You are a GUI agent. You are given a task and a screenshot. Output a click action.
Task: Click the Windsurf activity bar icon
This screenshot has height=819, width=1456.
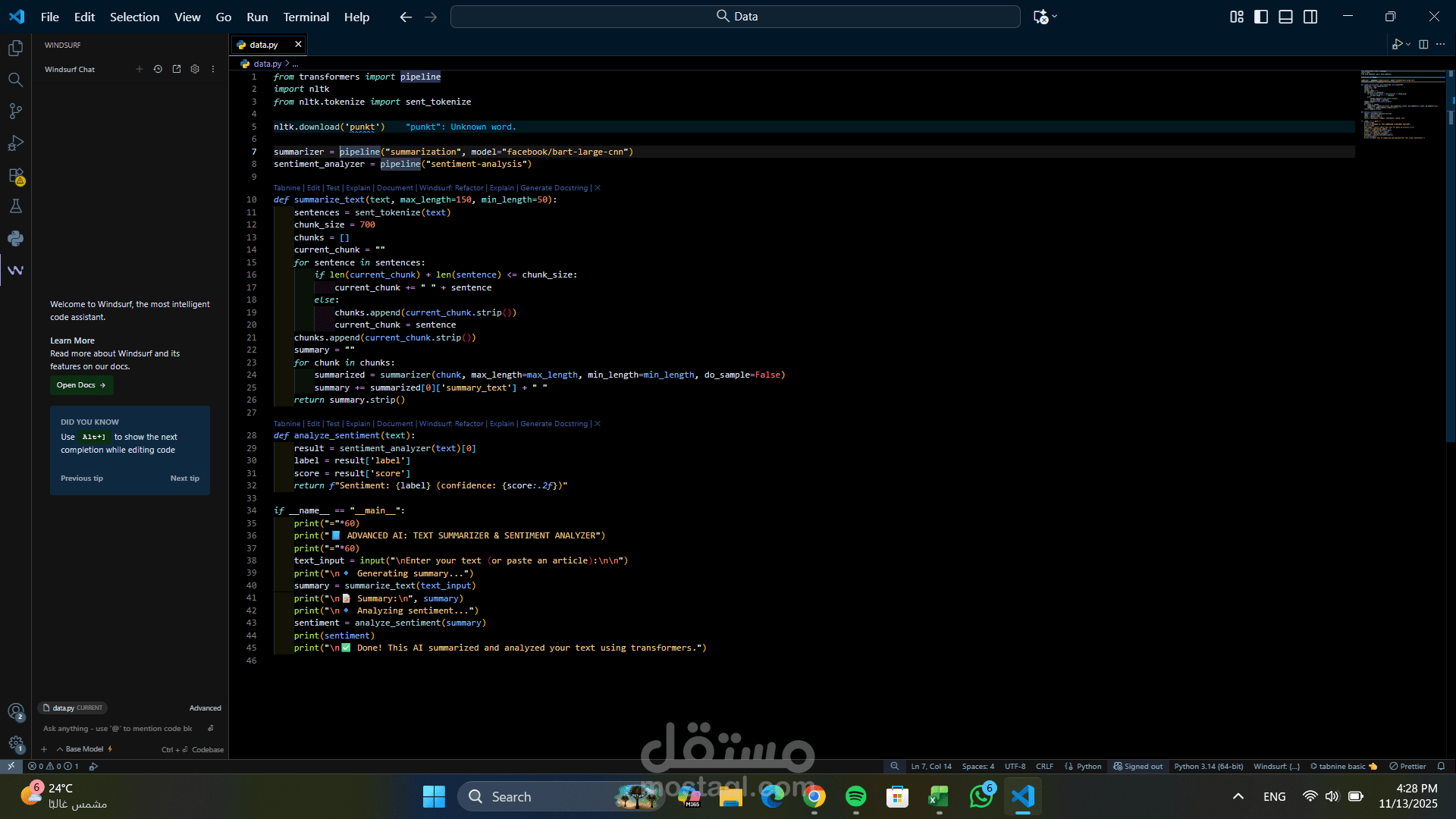tap(15, 270)
